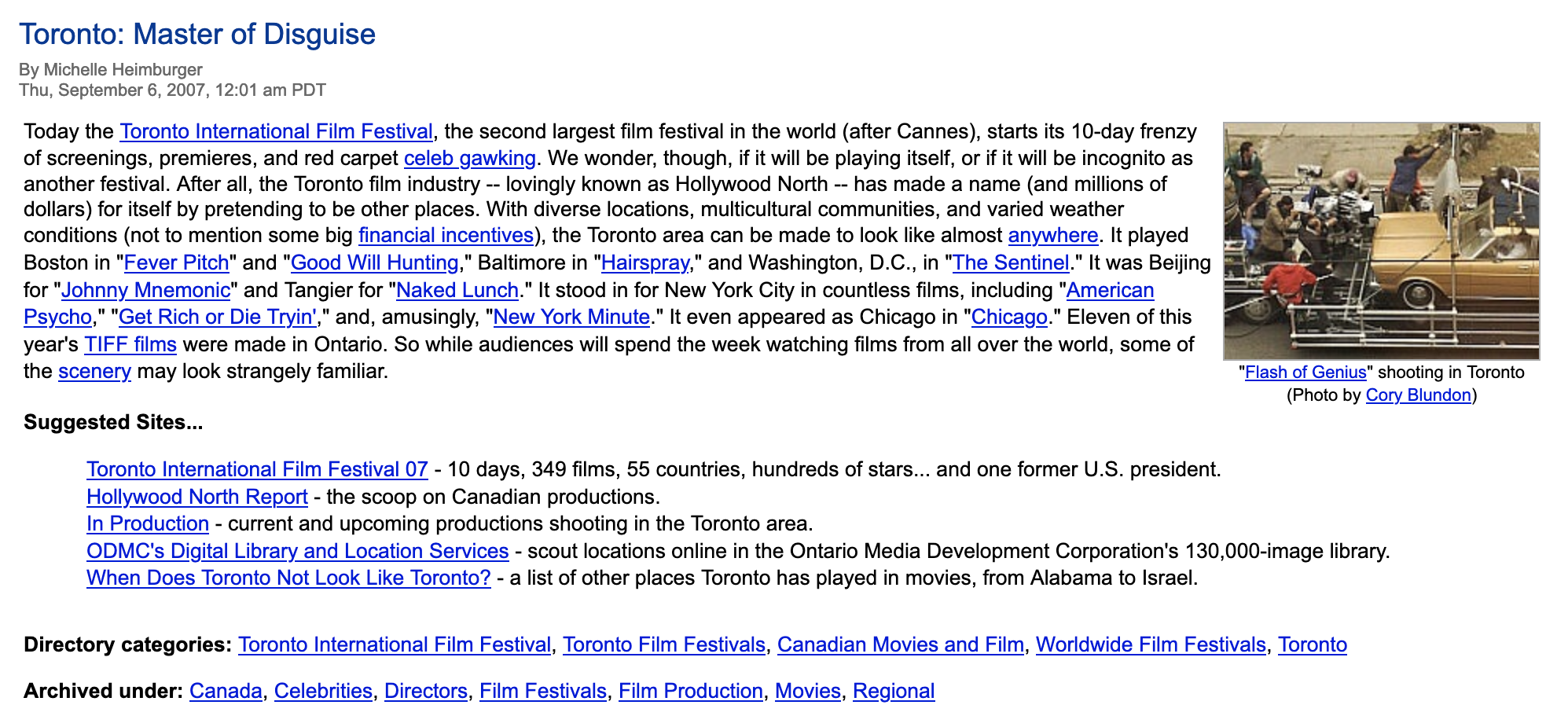Open the "scenery" link in article
Image resolution: width=1568 pixels, height=727 pixels.
tap(94, 371)
